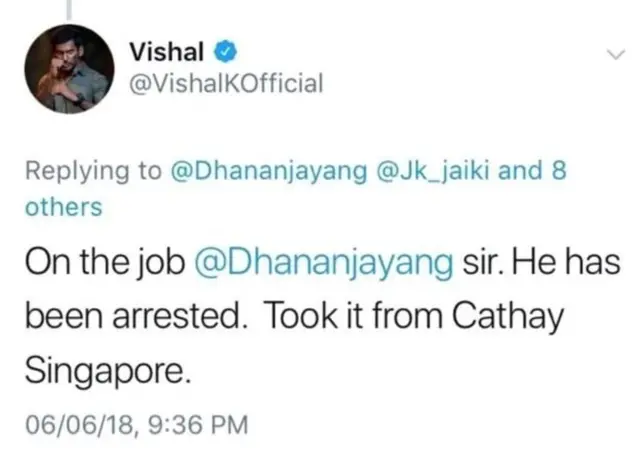Viewport: 640px width, 449px height.
Task: Click the thread connector line above avatar
Action: tap(66, 8)
